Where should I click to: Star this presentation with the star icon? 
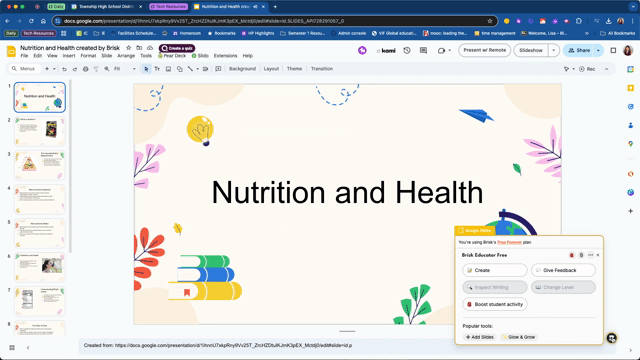129,48
